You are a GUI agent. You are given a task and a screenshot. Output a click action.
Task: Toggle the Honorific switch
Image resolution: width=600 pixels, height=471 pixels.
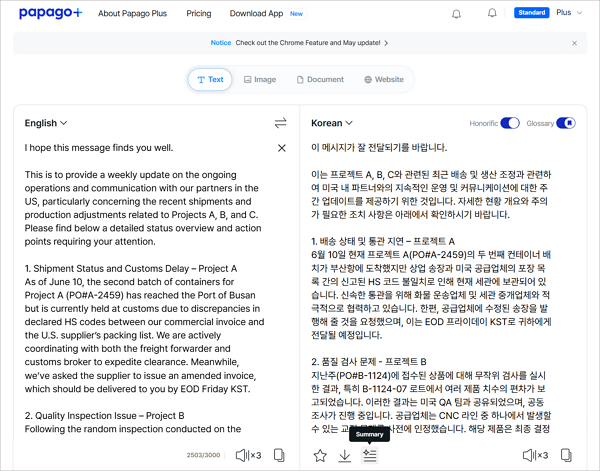click(510, 123)
